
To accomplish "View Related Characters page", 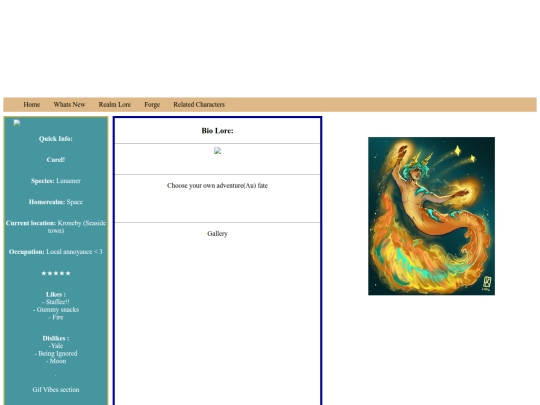I will tap(199, 104).
